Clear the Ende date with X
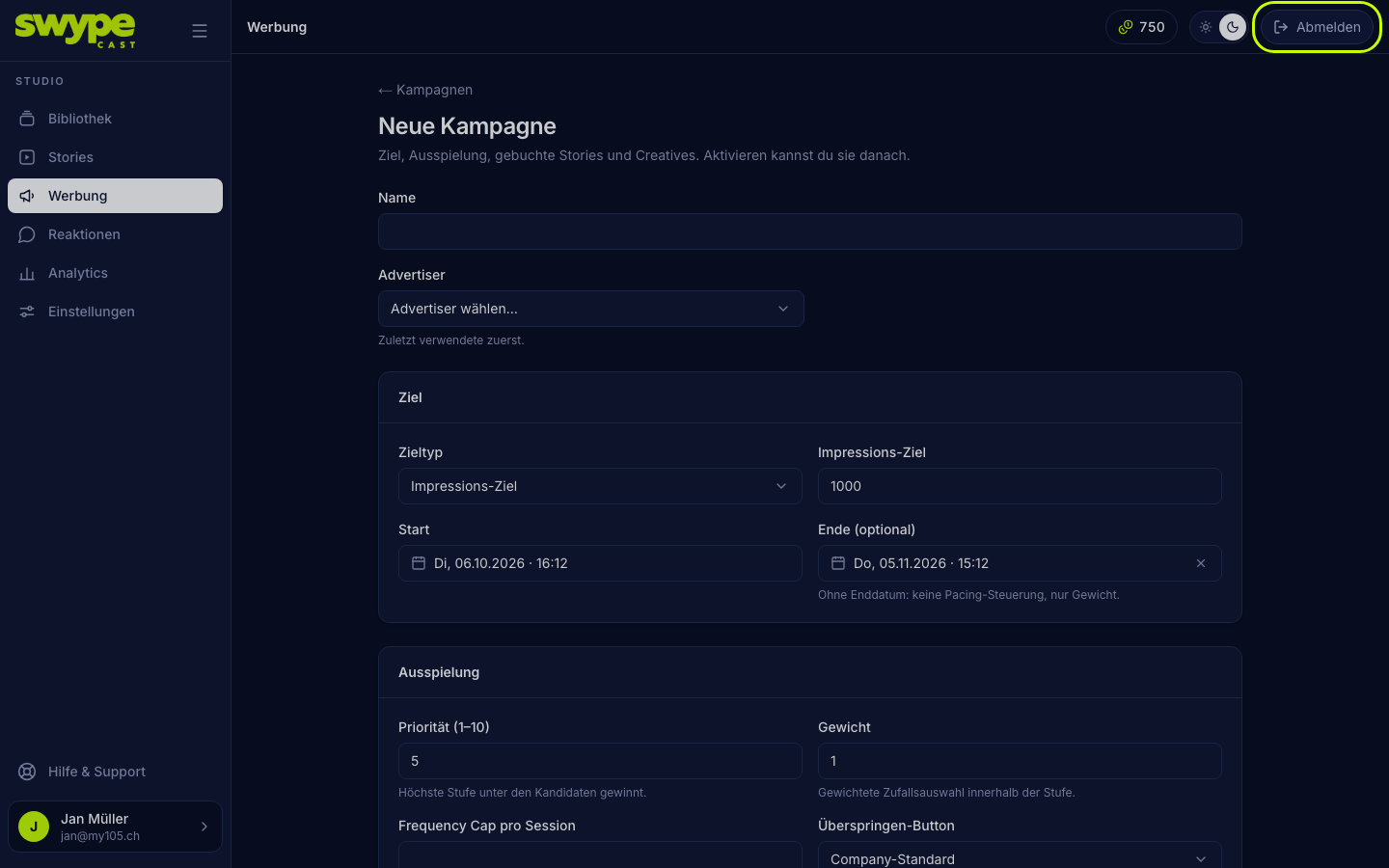Image resolution: width=1389 pixels, height=868 pixels. coord(1201,563)
